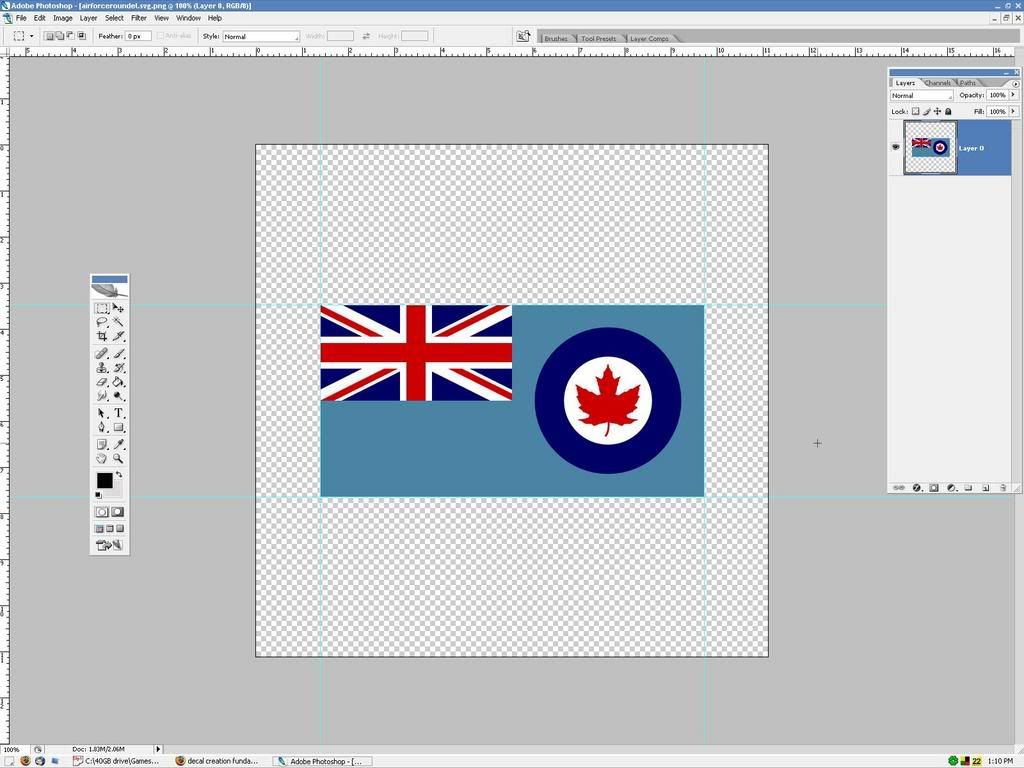Image resolution: width=1024 pixels, height=768 pixels.
Task: Switch to Adobe Photoshop taskbar button
Action: [321, 761]
